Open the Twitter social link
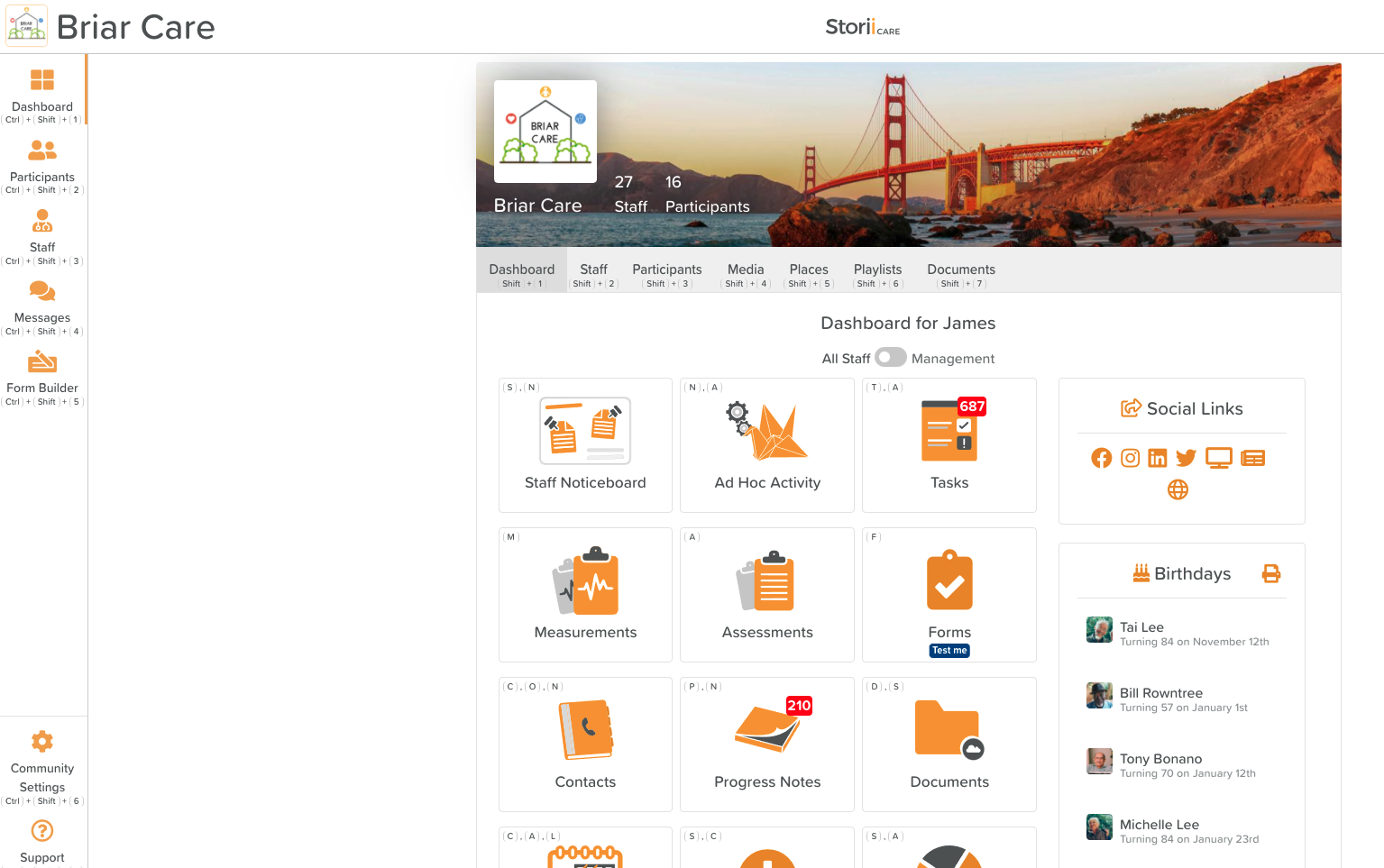 click(x=1186, y=458)
